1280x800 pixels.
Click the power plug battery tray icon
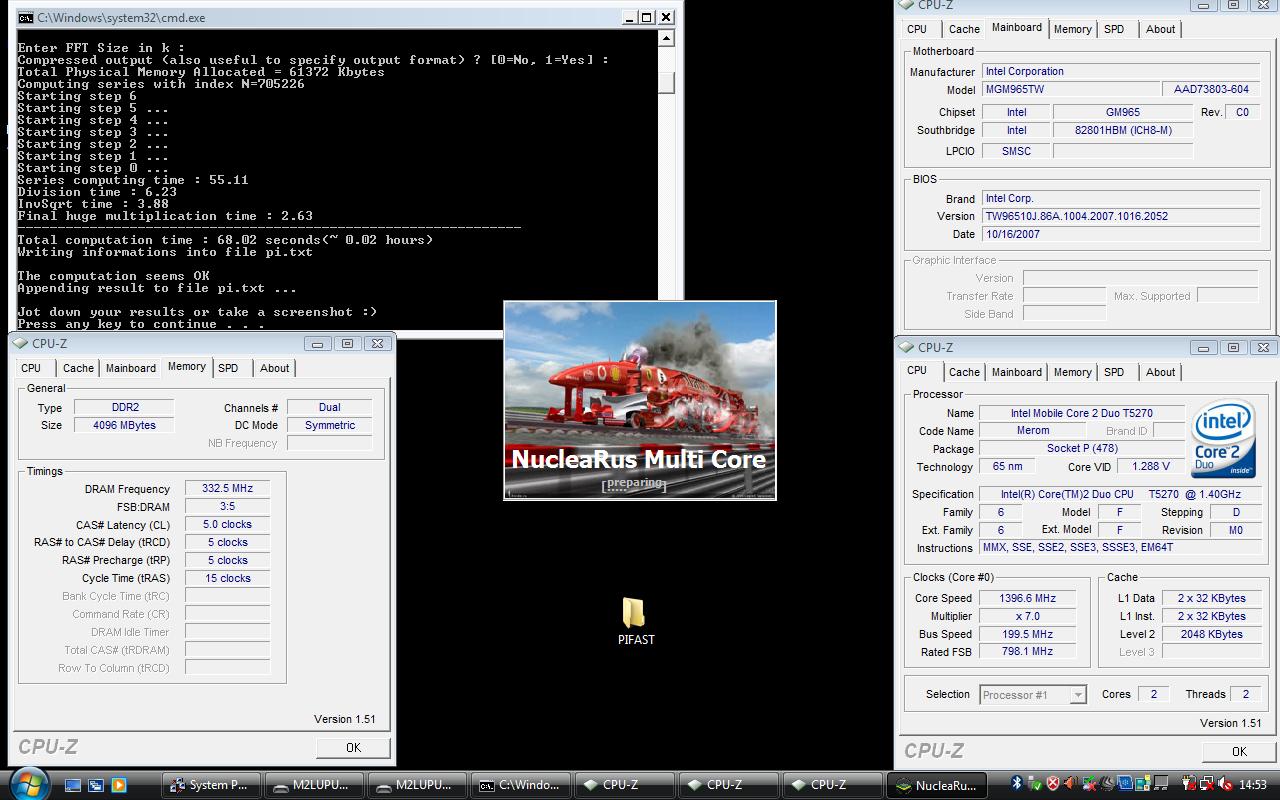pos(1190,783)
